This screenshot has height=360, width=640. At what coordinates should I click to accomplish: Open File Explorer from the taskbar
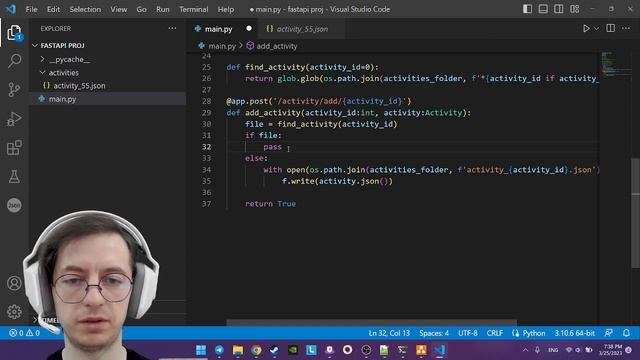tap(238, 350)
